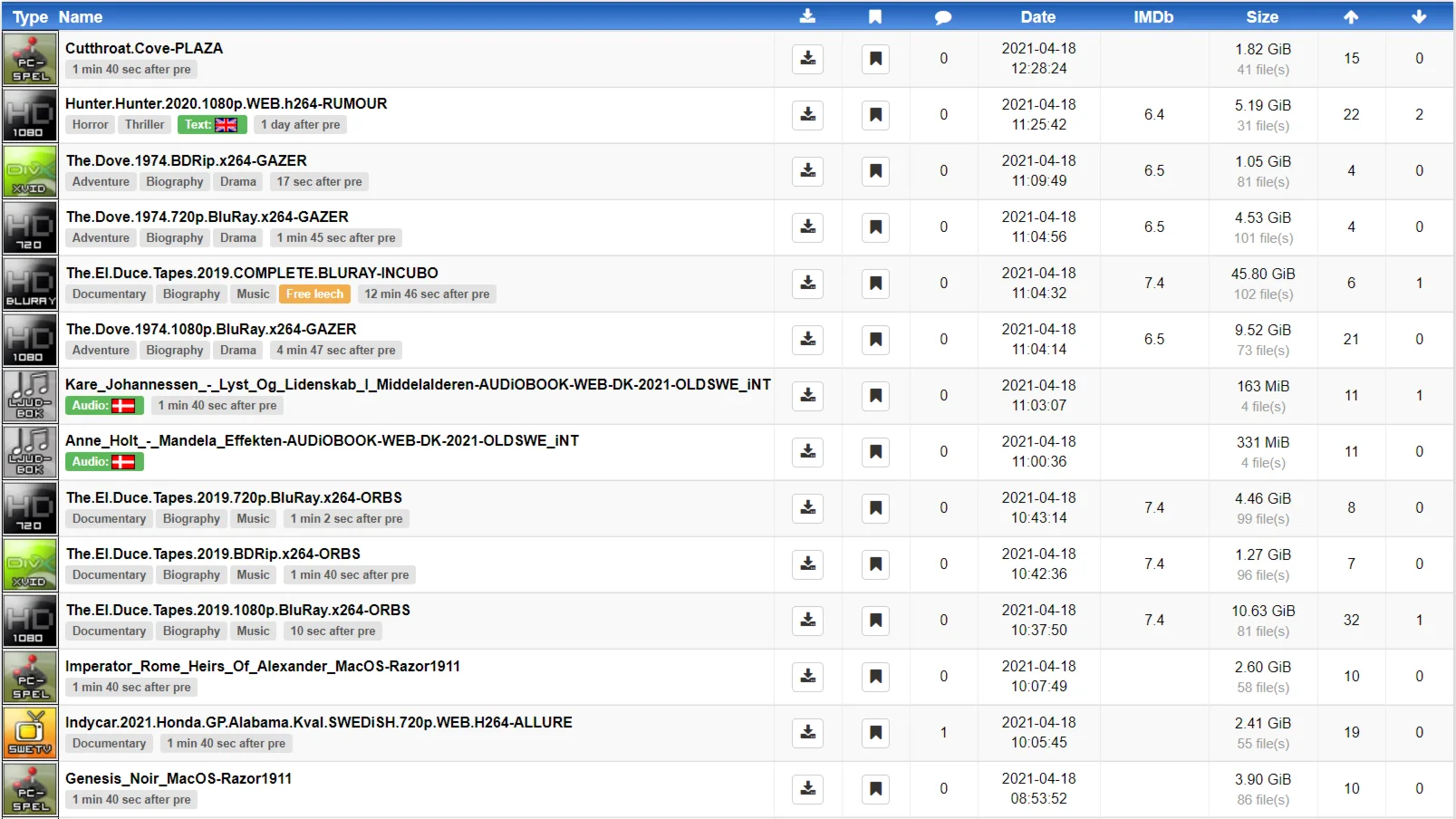This screenshot has width=1456, height=819.
Task: Click HD 720 icon for El.Duce.Tapes 720p
Action: (x=31, y=508)
